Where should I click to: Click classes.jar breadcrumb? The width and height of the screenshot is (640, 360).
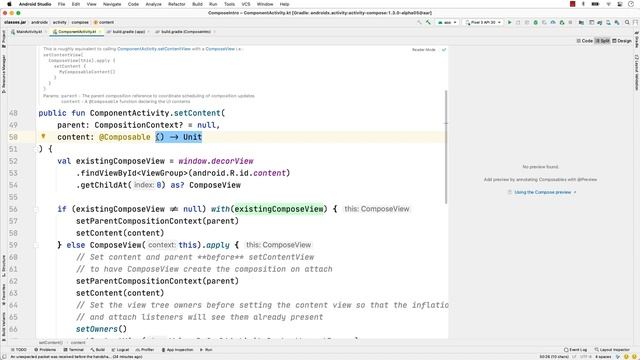point(15,22)
